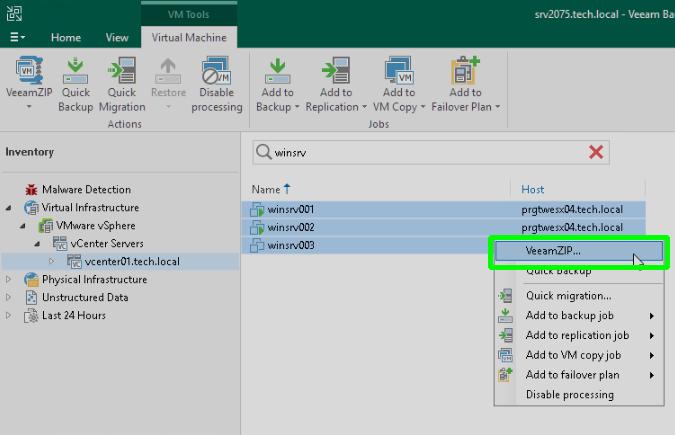Click Add to Replication ribbon icon
The width and height of the screenshot is (675, 435).
[x=336, y=71]
